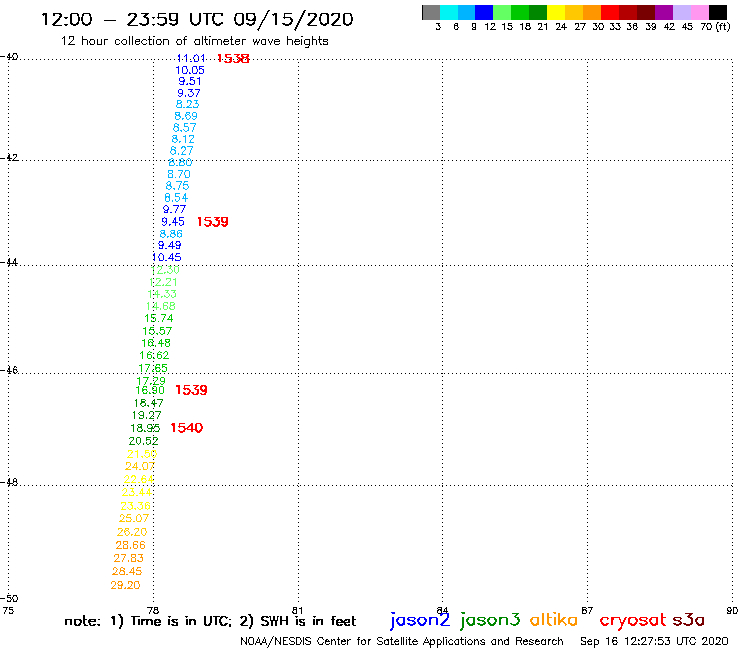Click the jason2 satellite label
This screenshot has width=740, height=650.
(420, 620)
